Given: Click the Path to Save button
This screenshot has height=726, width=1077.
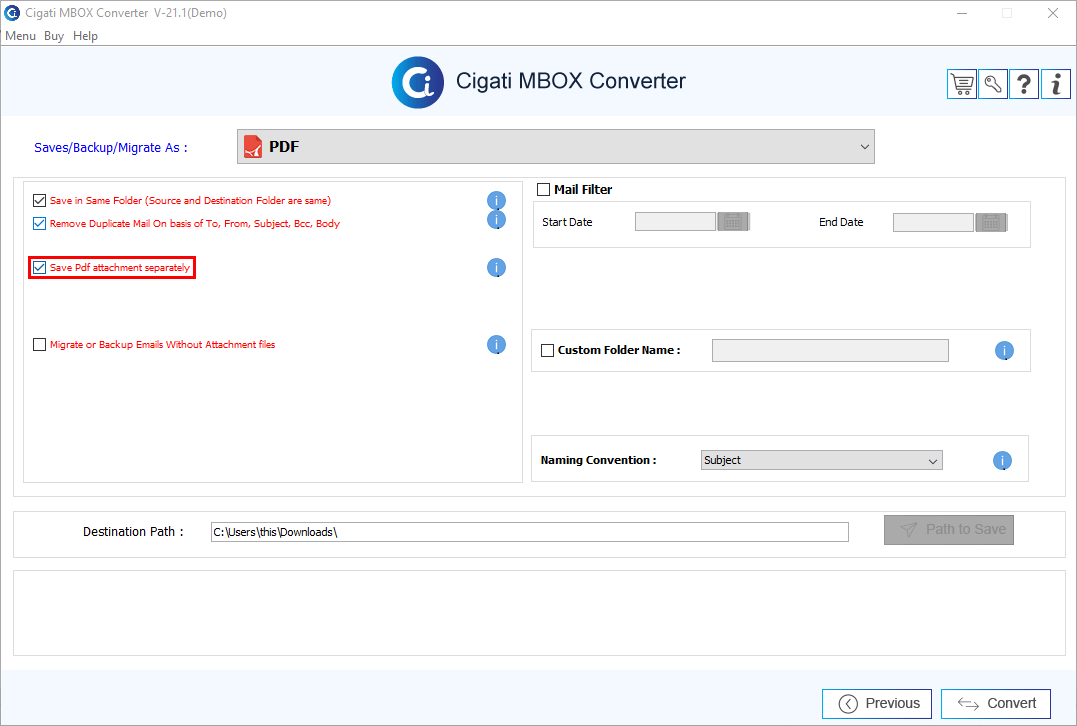Looking at the screenshot, I should click(x=949, y=530).
